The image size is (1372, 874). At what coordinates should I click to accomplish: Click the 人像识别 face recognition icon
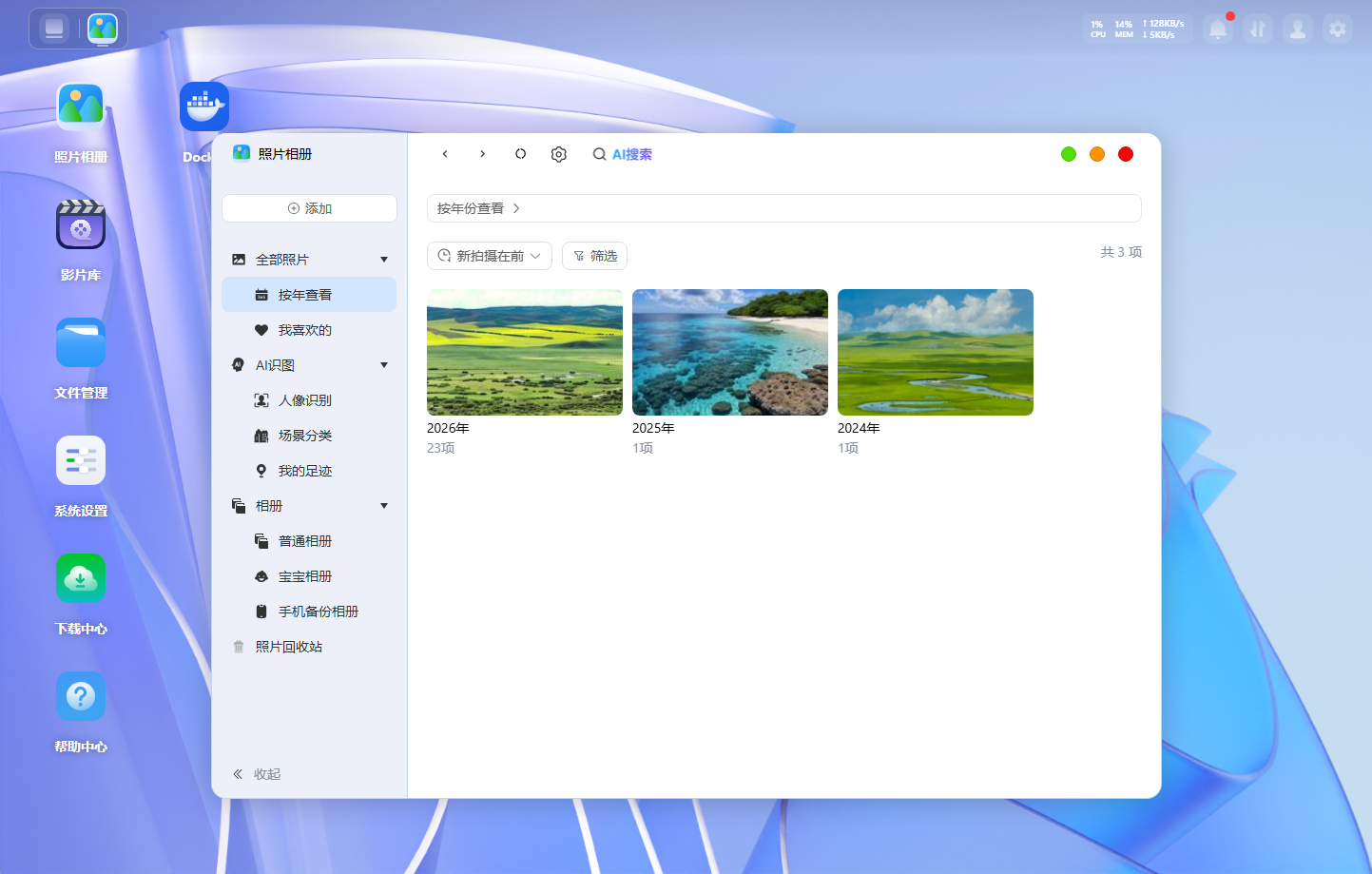tap(261, 400)
